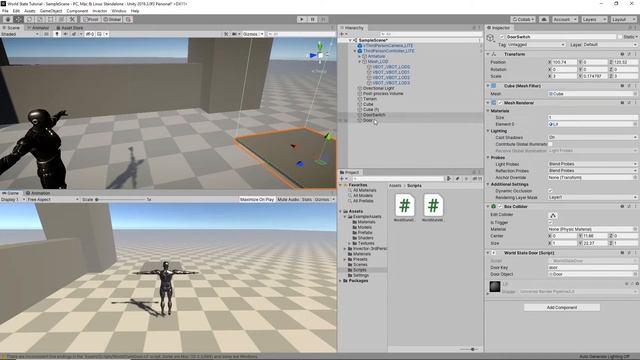
Task: Open Hierarchy create plus button
Action: click(343, 34)
